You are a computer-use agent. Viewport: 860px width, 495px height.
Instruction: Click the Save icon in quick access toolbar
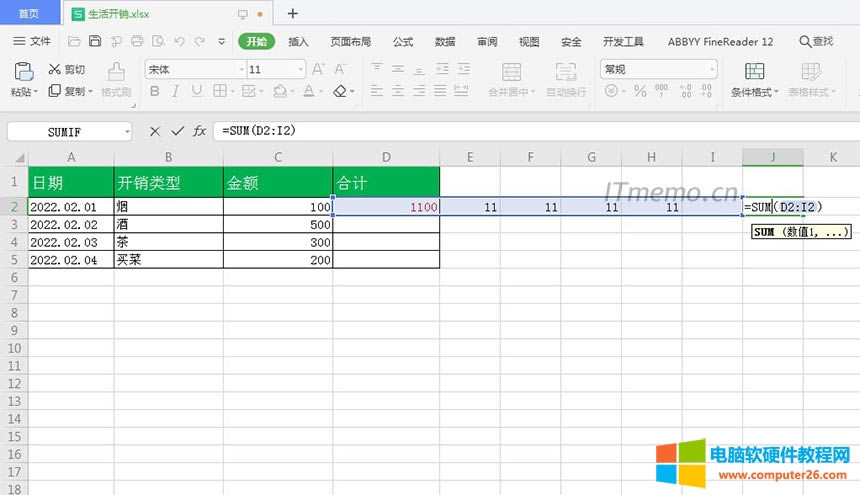coord(95,41)
